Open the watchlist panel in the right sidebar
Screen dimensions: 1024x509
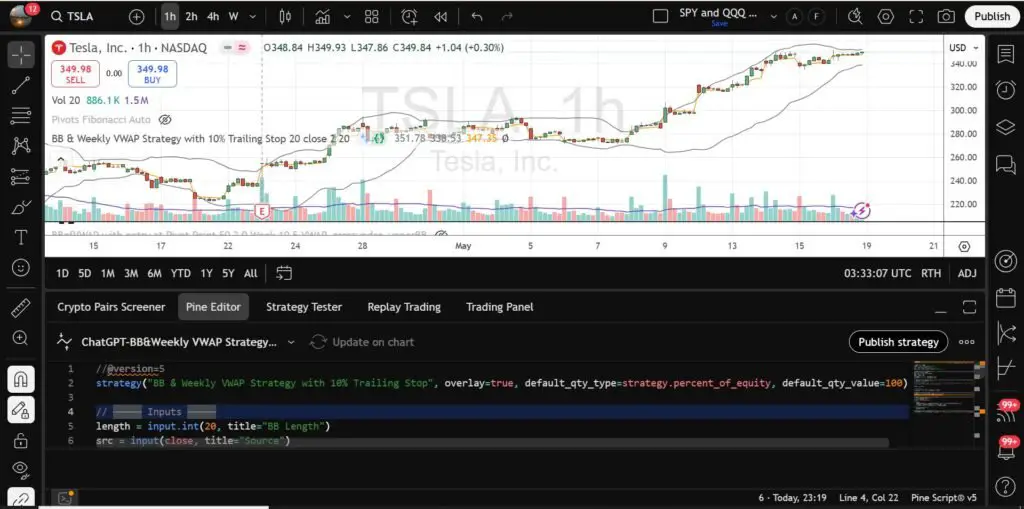pyautogui.click(x=1006, y=55)
